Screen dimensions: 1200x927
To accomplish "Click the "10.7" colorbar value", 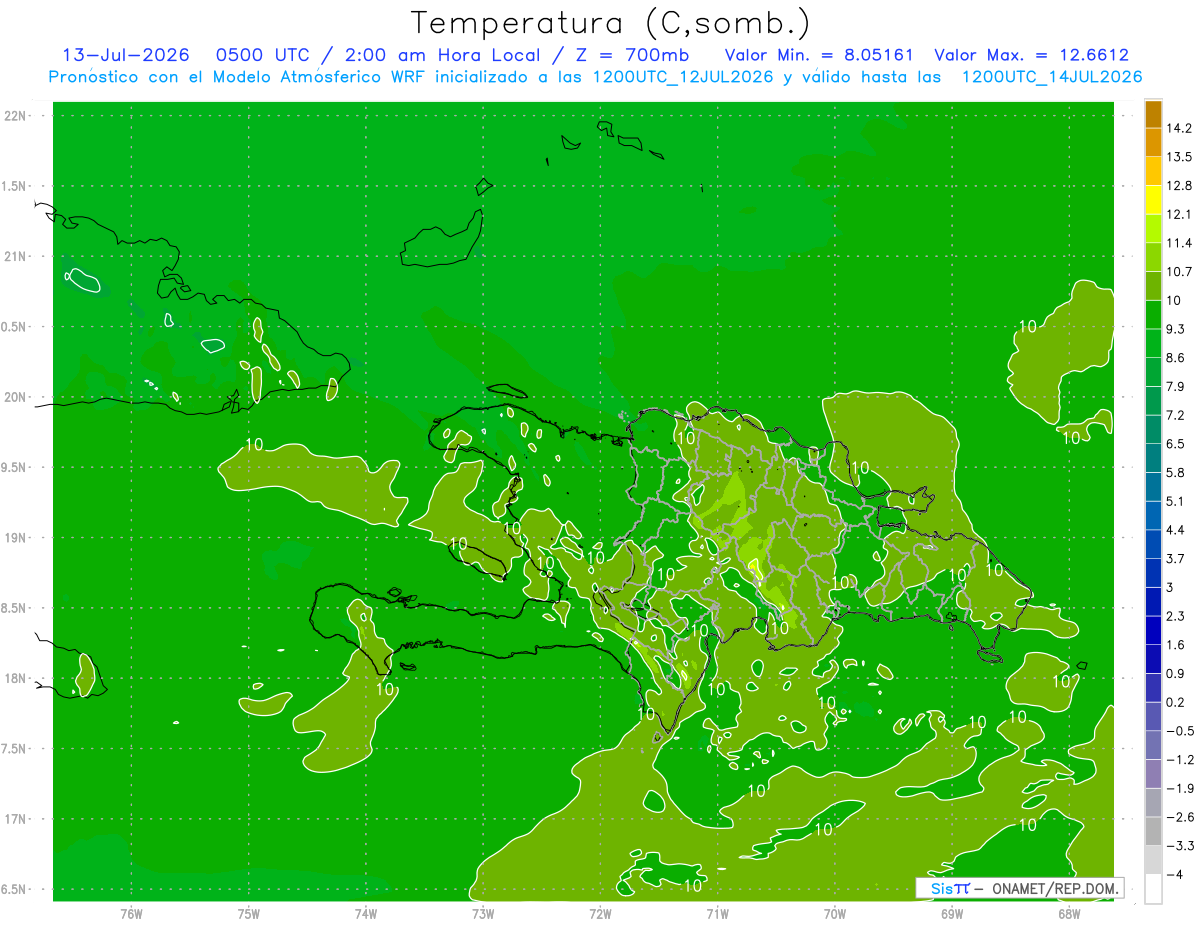I will (1178, 271).
